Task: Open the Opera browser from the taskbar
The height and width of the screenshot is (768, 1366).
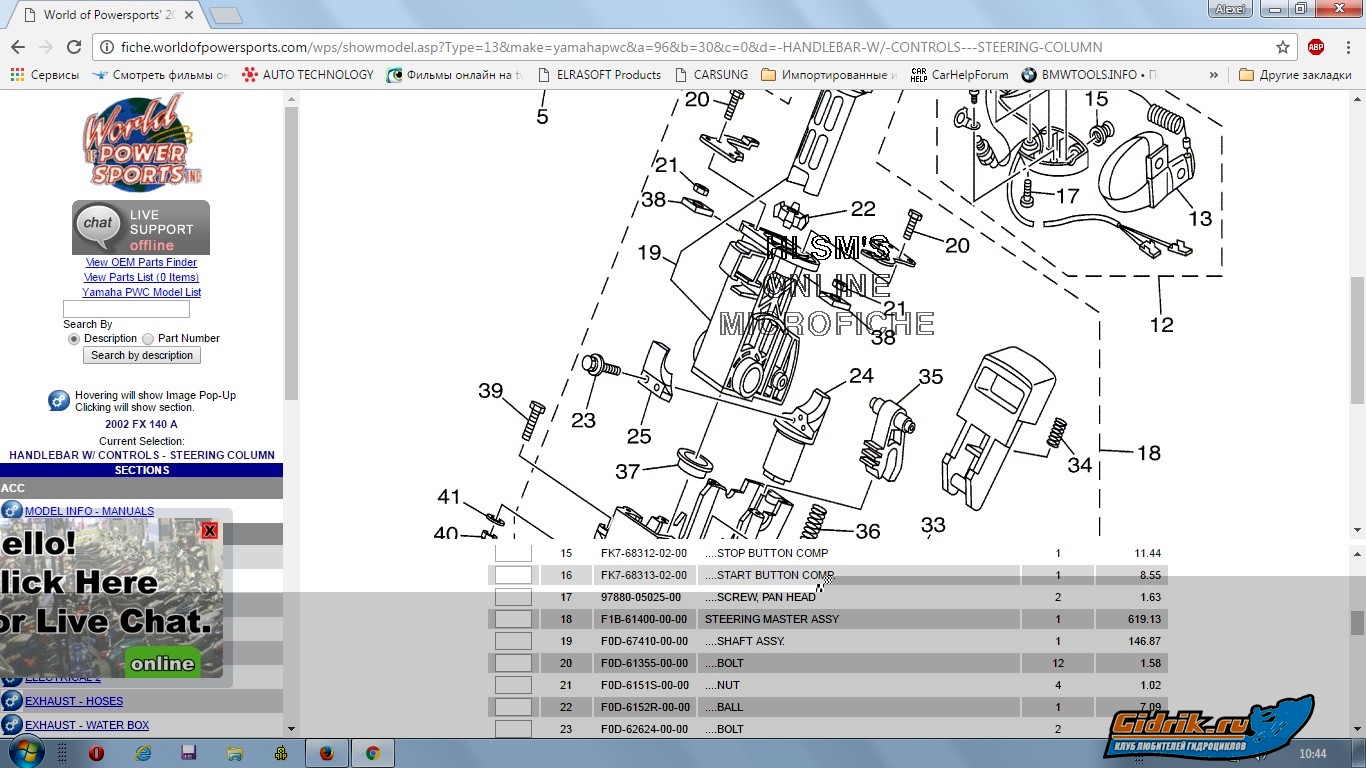Action: click(97, 753)
